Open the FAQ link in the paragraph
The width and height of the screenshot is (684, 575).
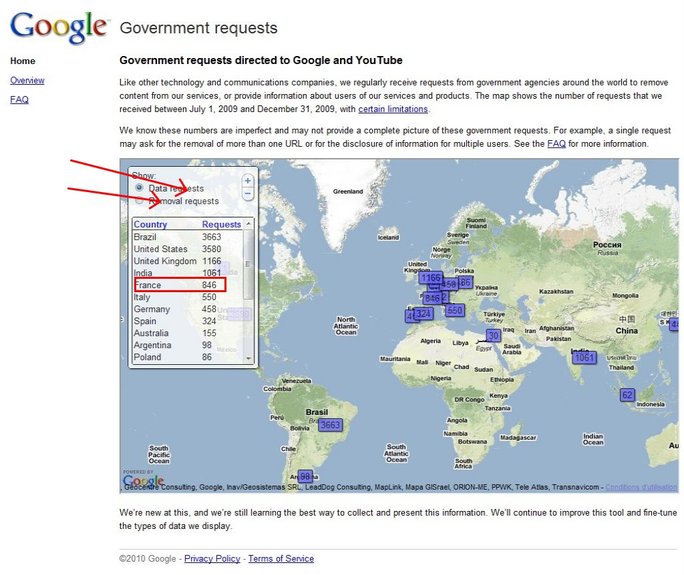pyautogui.click(x=556, y=144)
